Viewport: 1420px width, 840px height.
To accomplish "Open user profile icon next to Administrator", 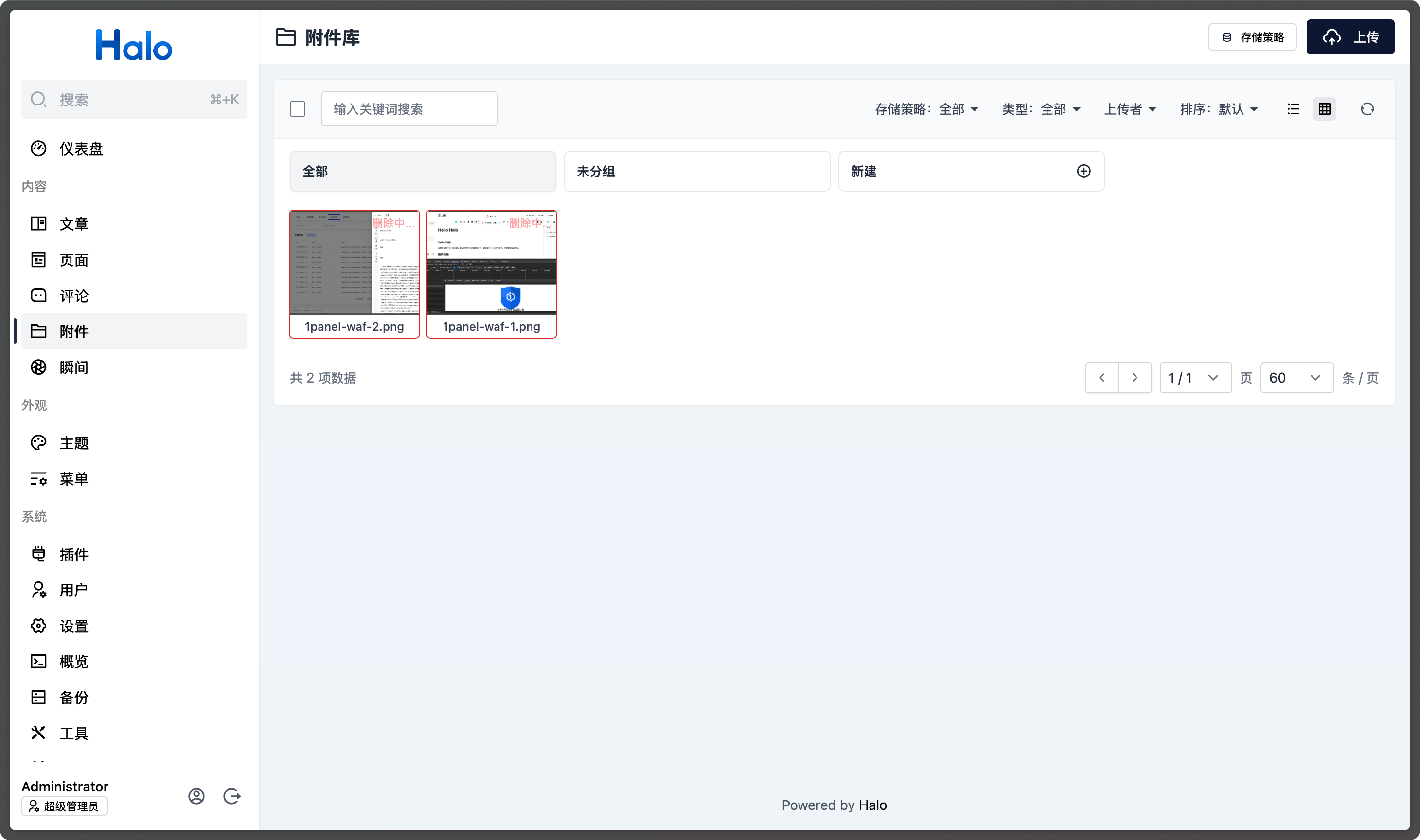I will [196, 796].
